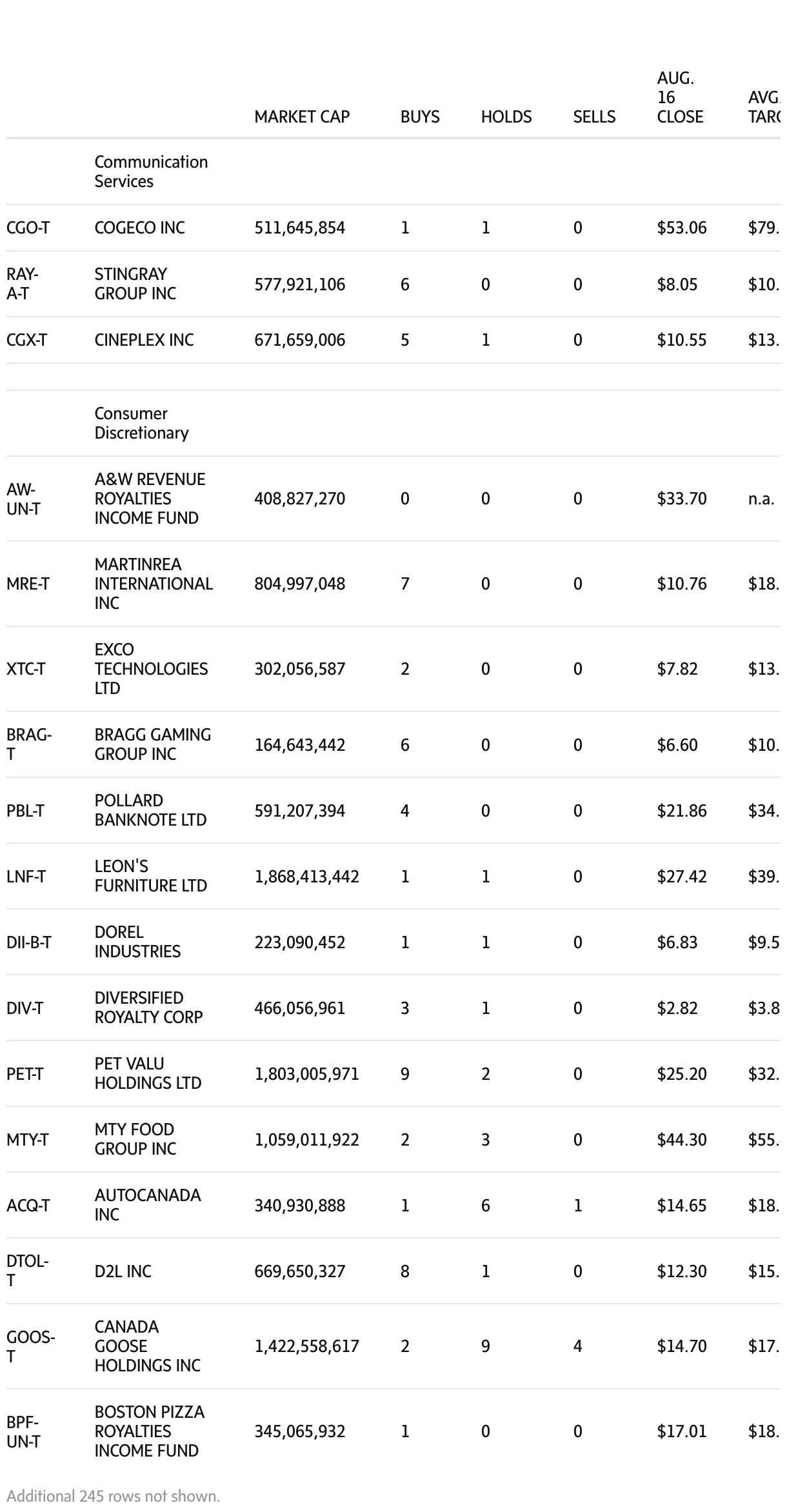787x1512 pixels.
Task: Click the Consumer Discretionary sector heading
Action: coord(141,423)
